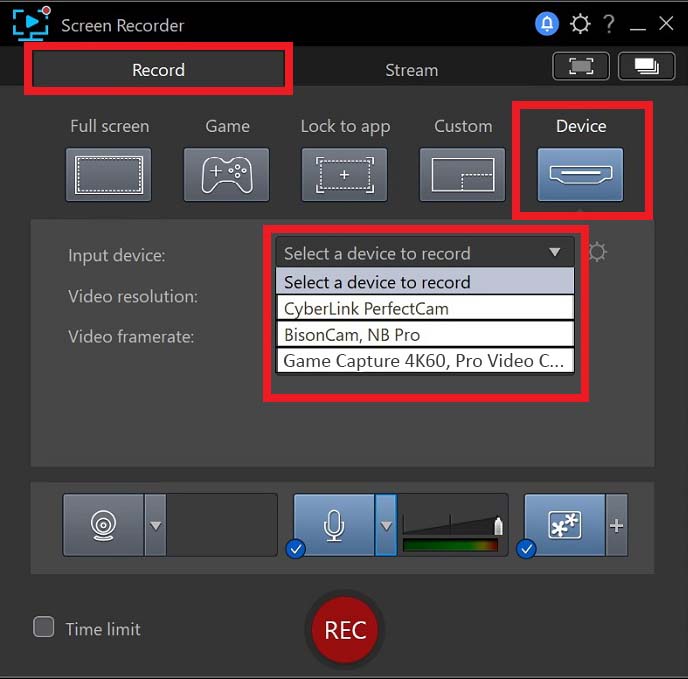Select the Device HDMI mode icon
Screen dimensions: 688x679
[x=580, y=175]
